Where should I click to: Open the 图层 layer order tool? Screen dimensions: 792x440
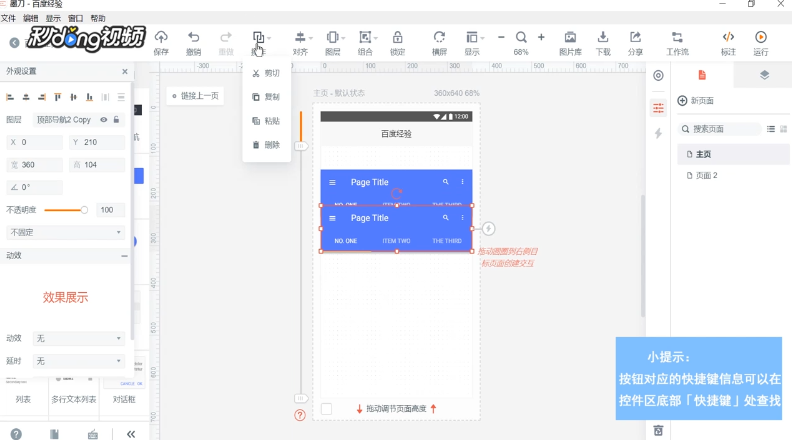pos(332,37)
